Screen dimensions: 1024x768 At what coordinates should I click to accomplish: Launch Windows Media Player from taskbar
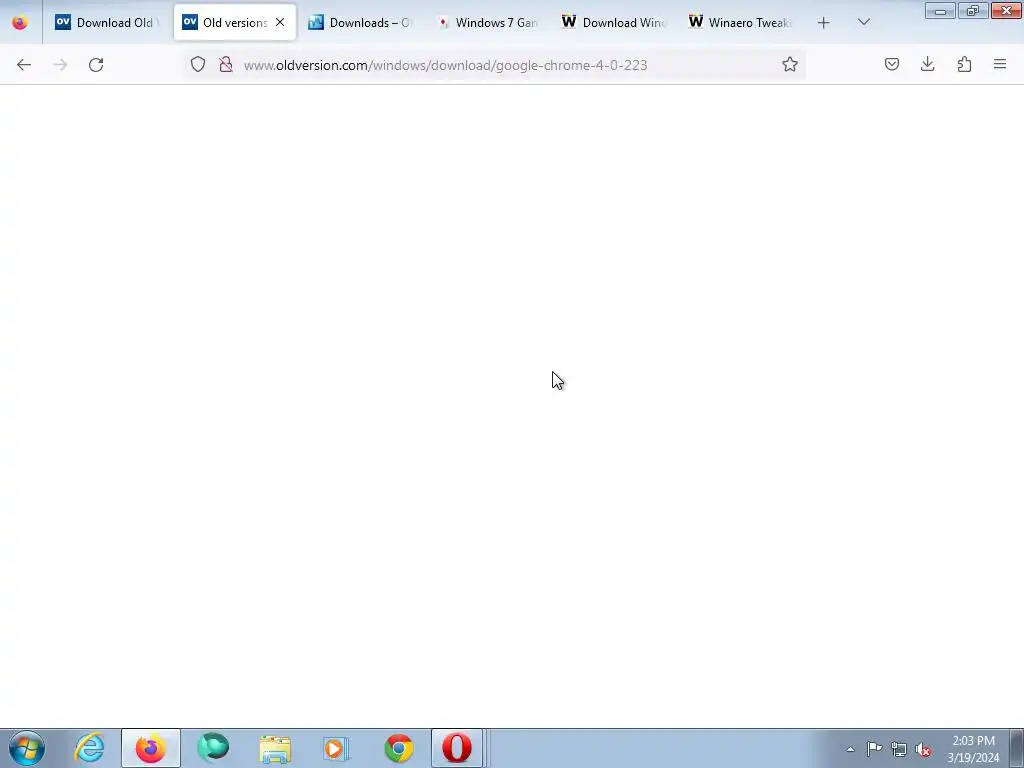click(x=336, y=748)
